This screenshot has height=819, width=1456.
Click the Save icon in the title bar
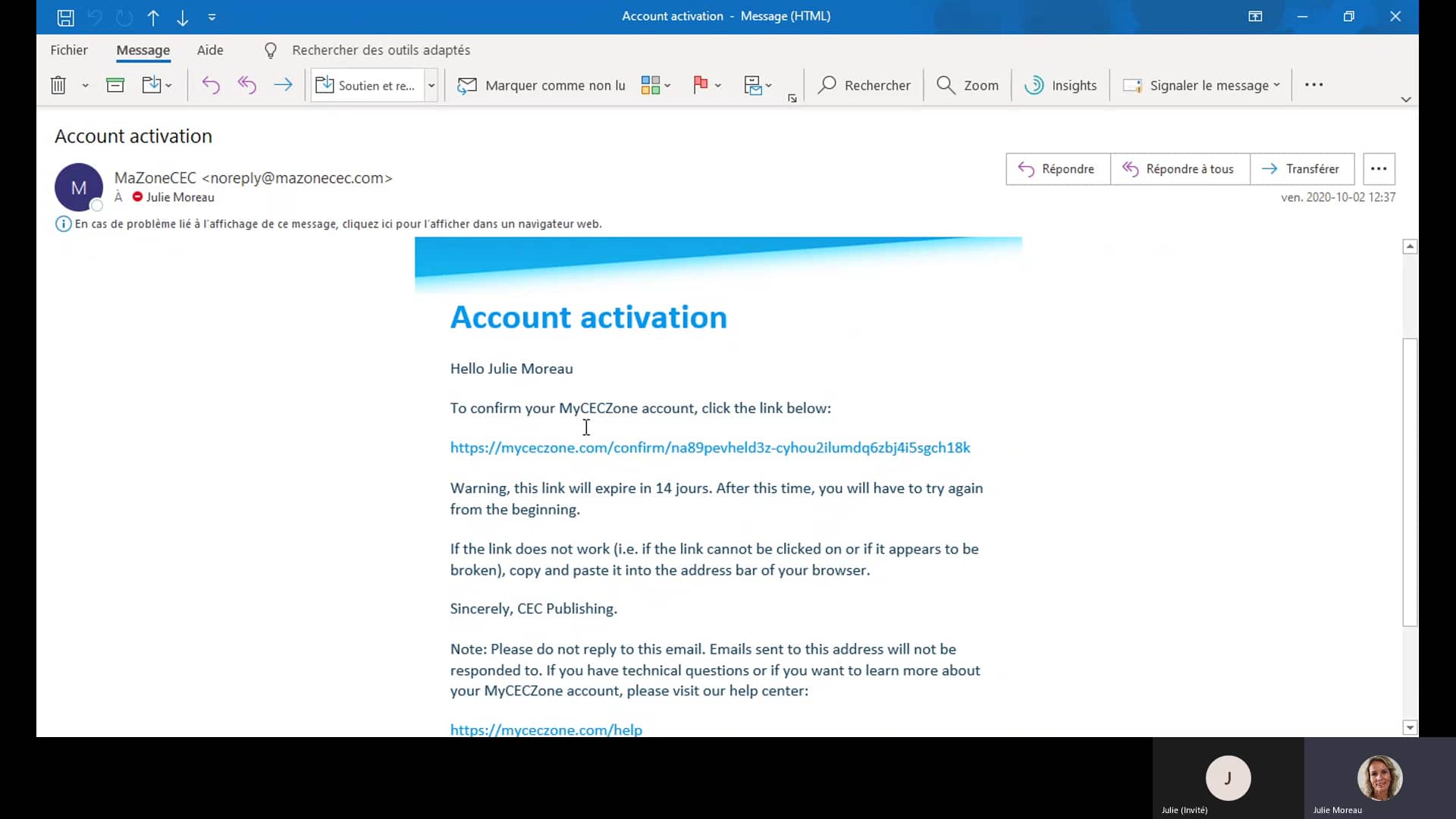(x=66, y=17)
